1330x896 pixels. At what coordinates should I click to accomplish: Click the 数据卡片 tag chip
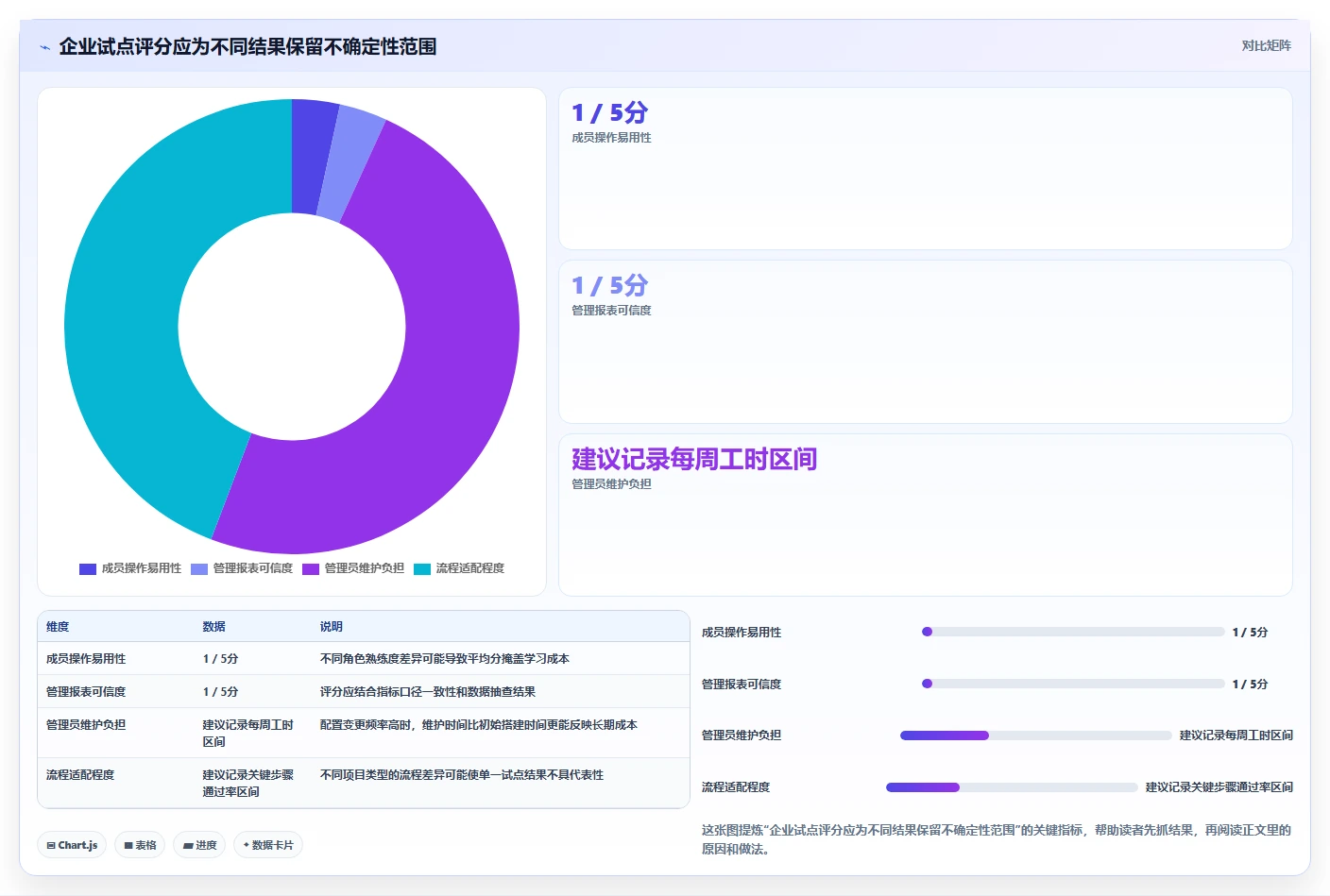coord(268,845)
